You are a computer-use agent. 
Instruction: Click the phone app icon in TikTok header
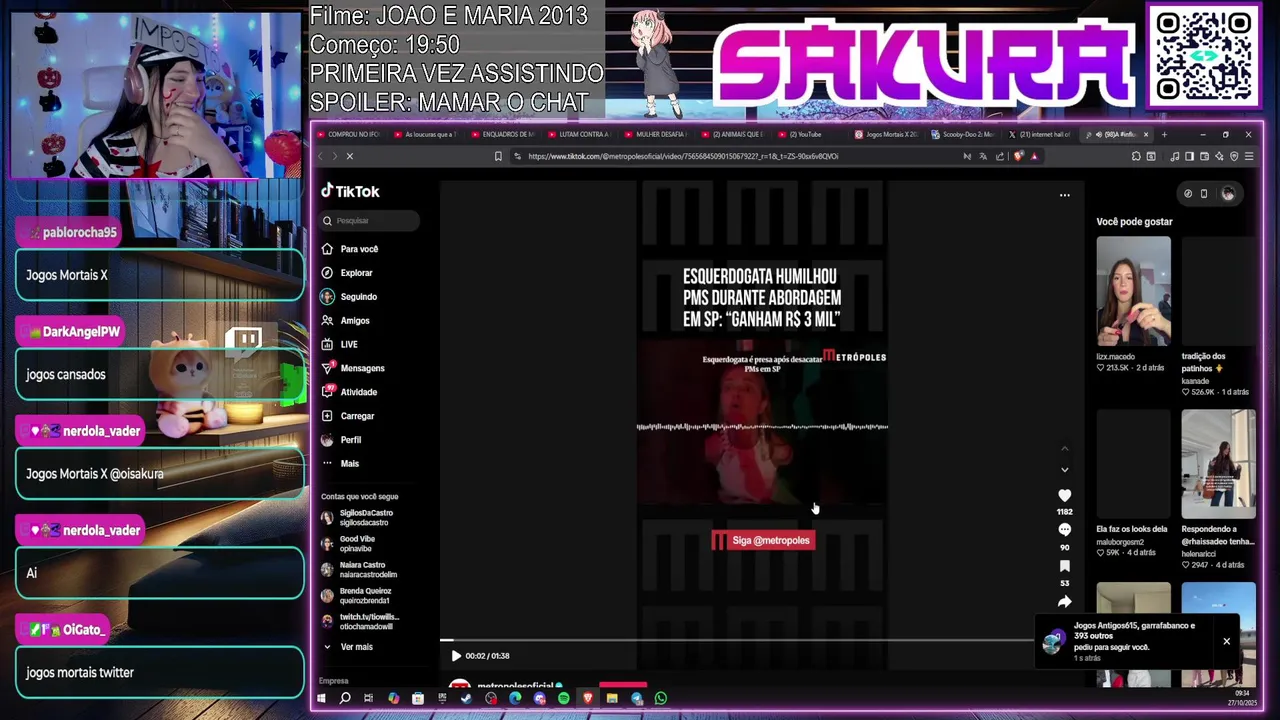point(1204,194)
